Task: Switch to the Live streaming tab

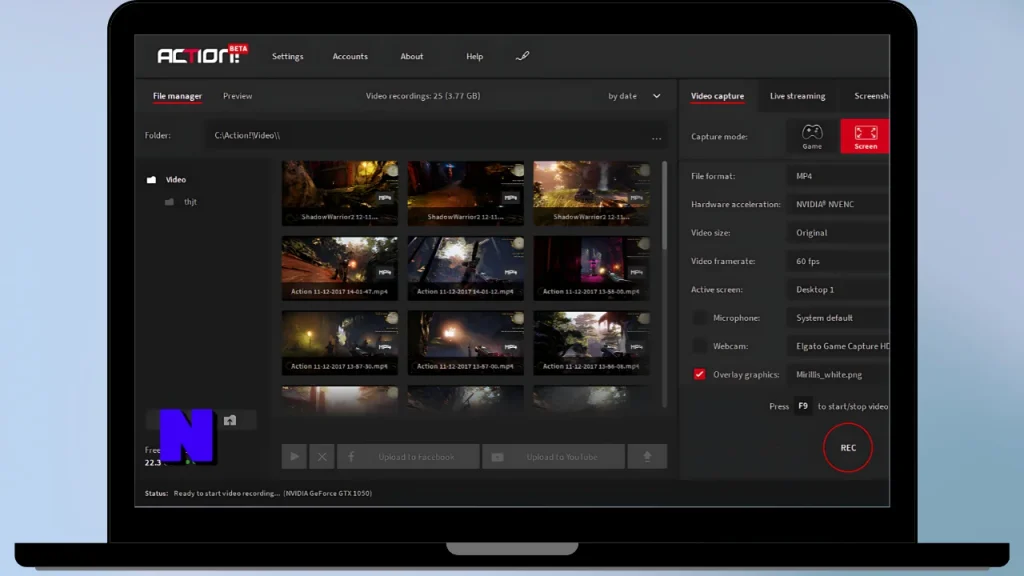Action: (797, 96)
